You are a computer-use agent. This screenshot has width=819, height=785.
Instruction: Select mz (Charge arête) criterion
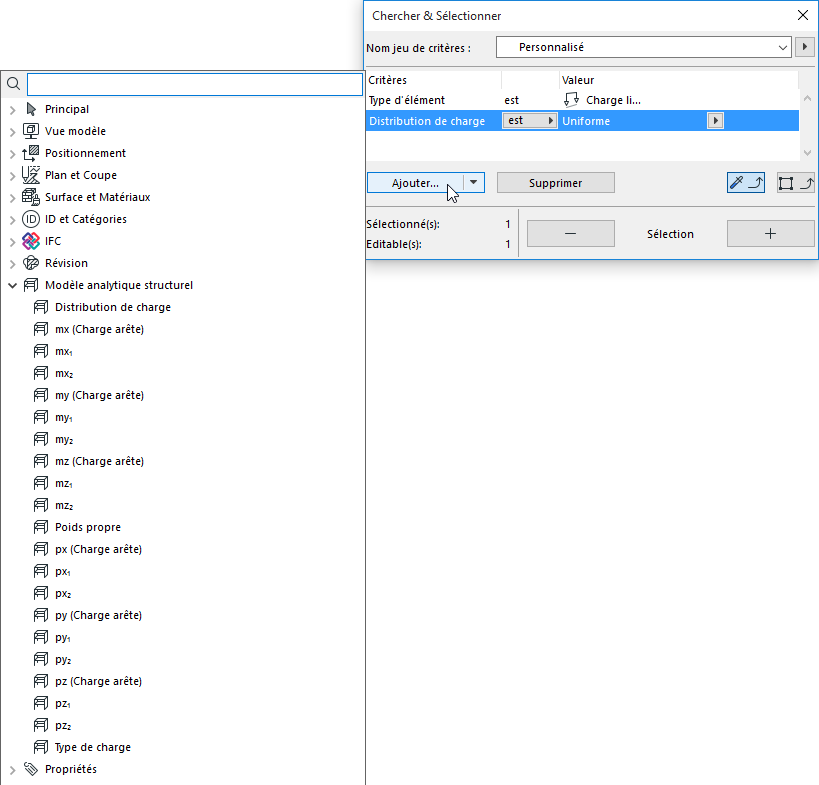click(x=99, y=461)
